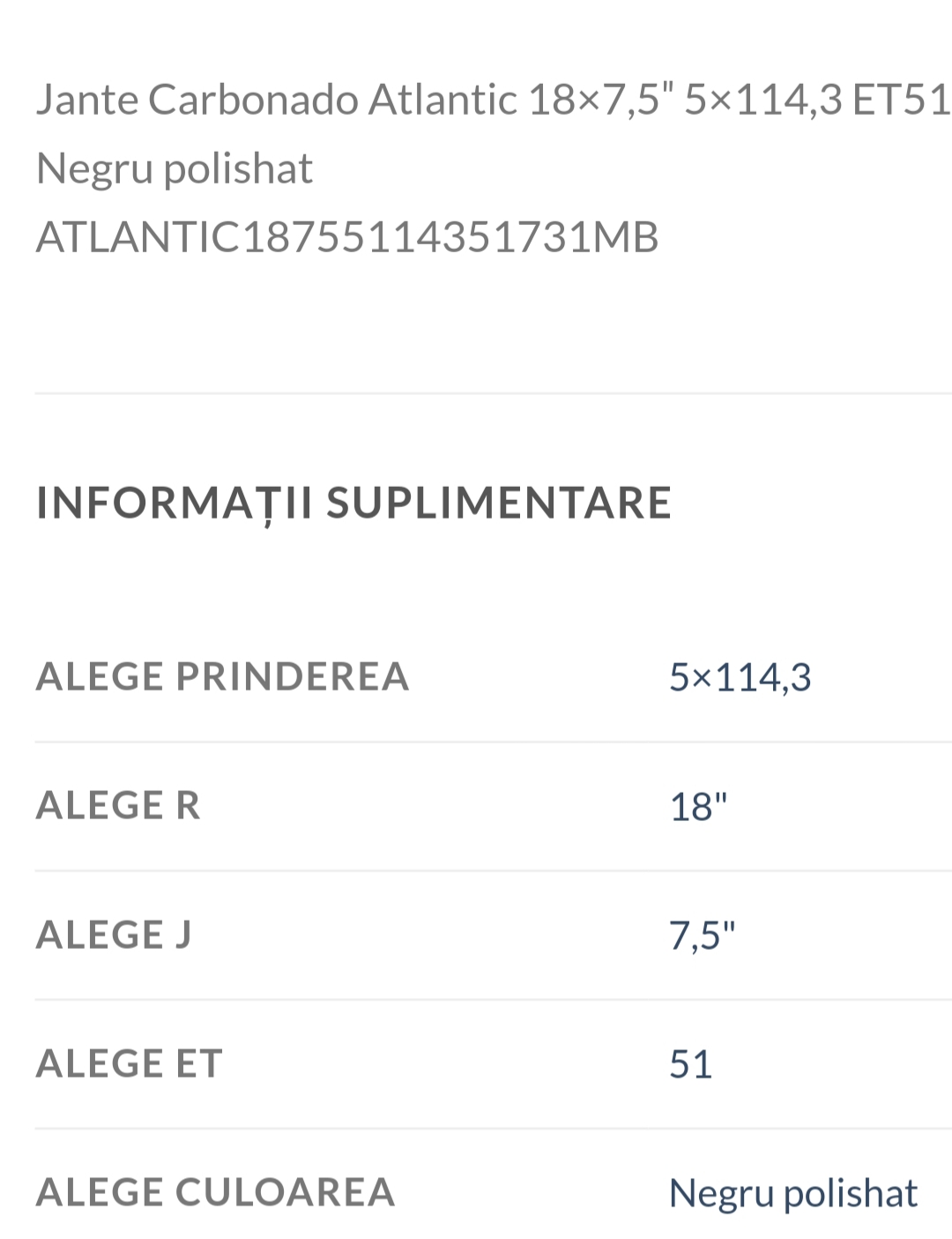
Task: Click the word "Atlantic" in the product title
Action: [442, 100]
